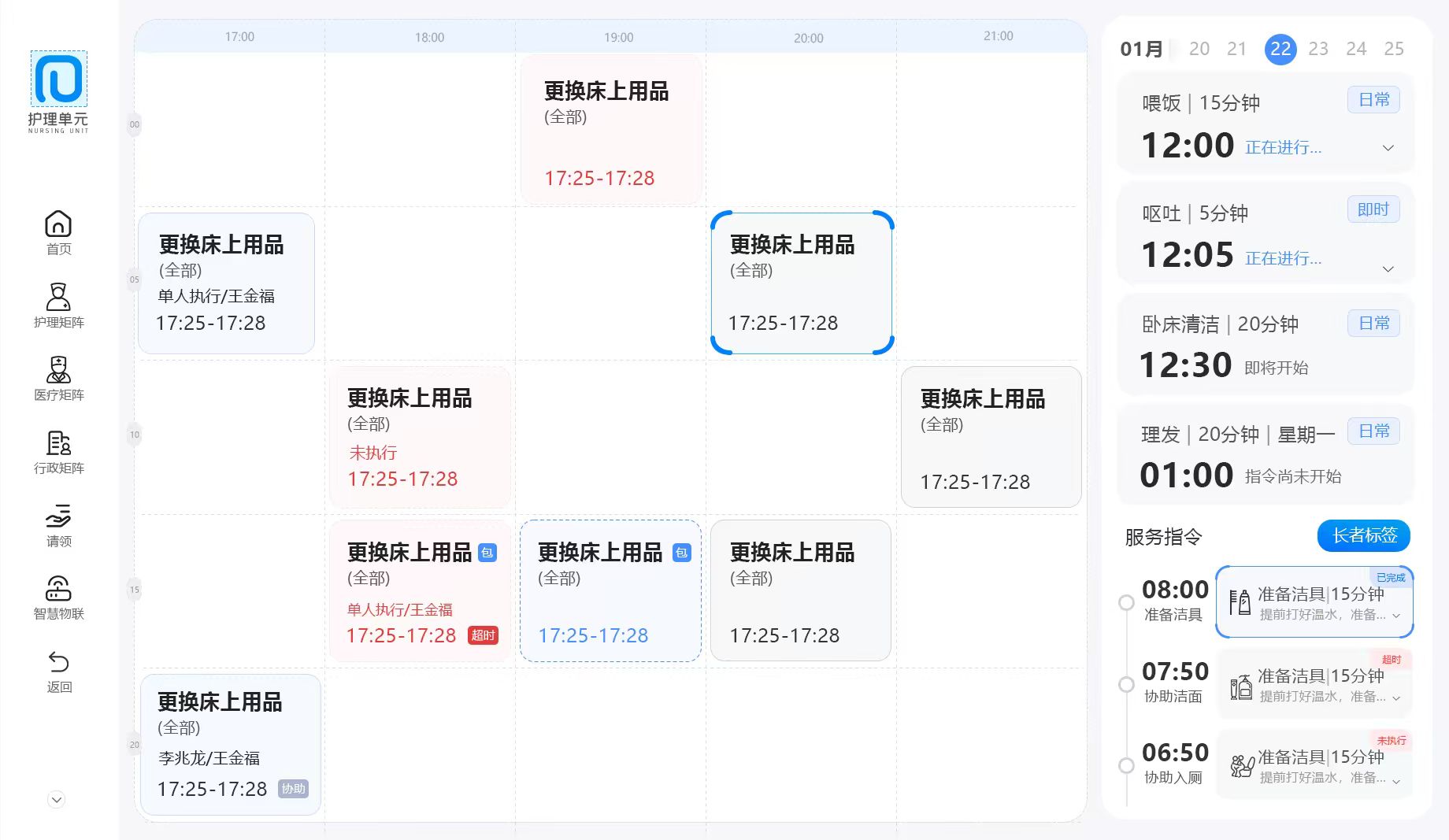Select the 06:50 timeline radio circle

click(x=1126, y=765)
